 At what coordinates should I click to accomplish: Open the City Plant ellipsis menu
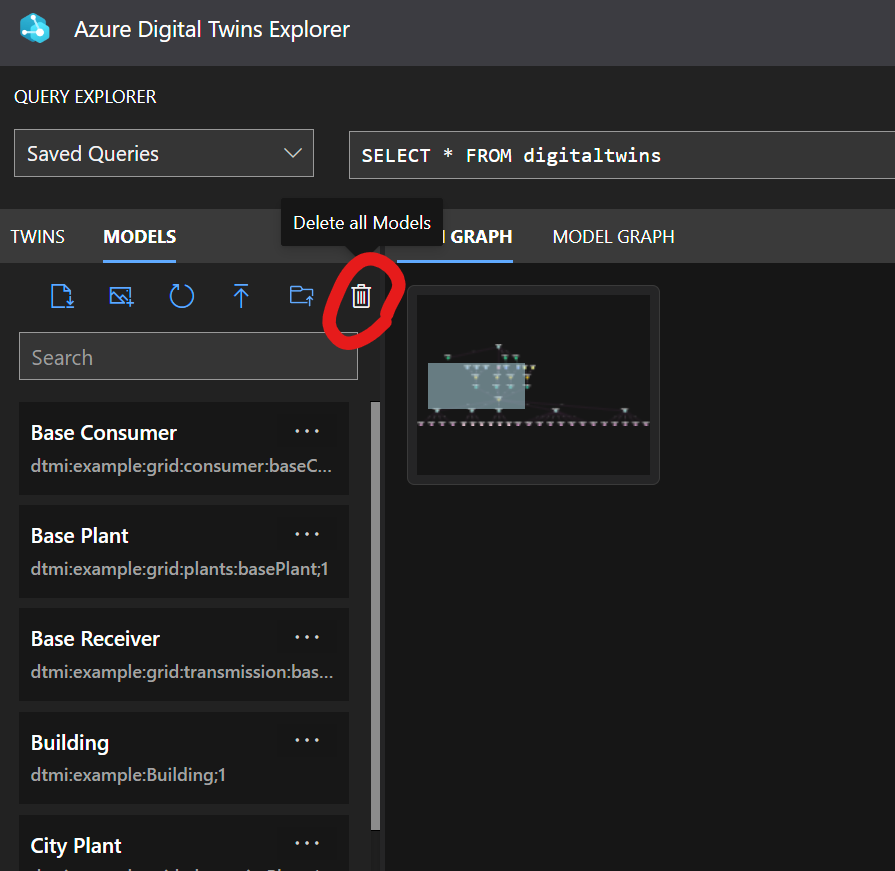point(307,843)
